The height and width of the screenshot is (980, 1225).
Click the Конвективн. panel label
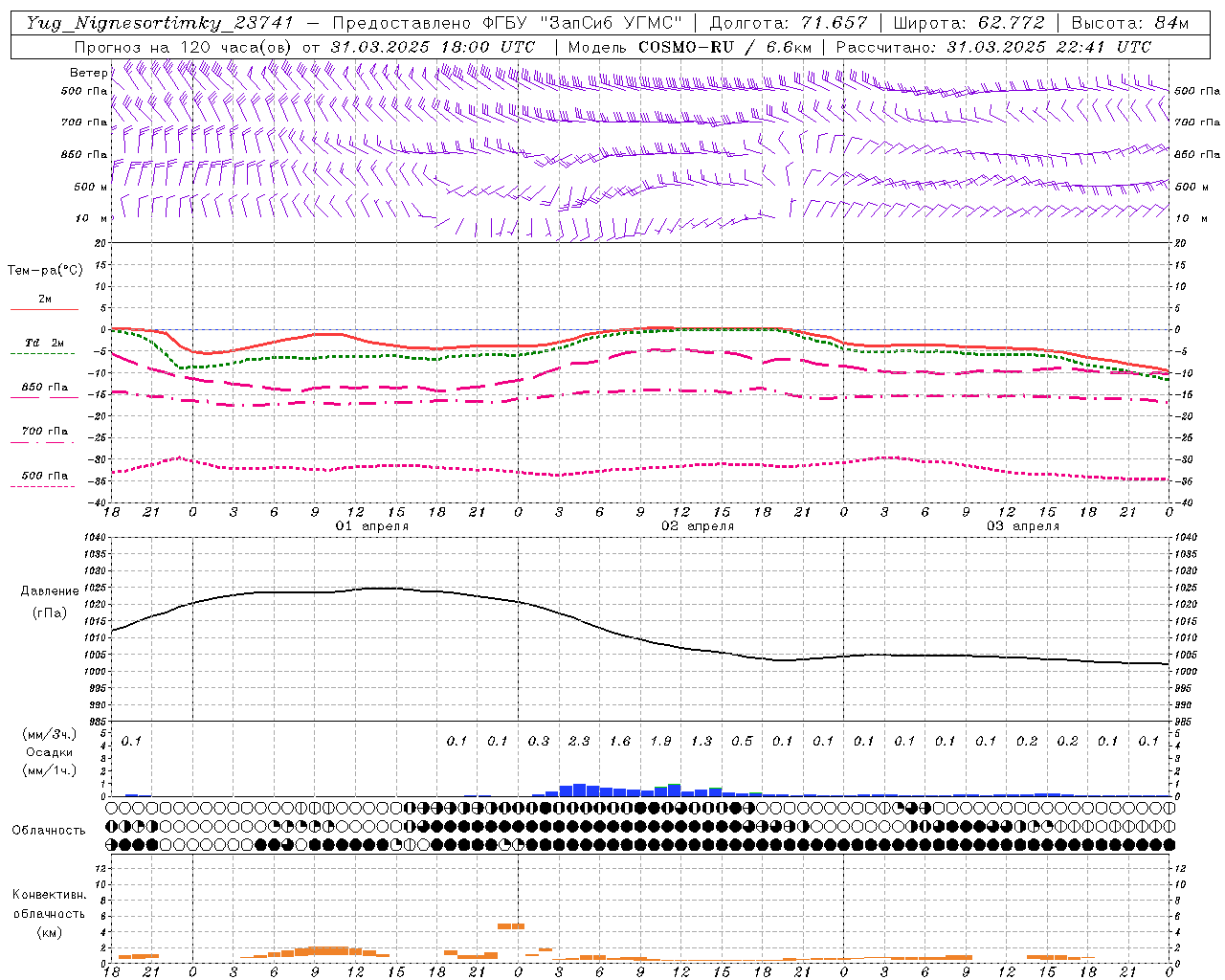(x=49, y=895)
